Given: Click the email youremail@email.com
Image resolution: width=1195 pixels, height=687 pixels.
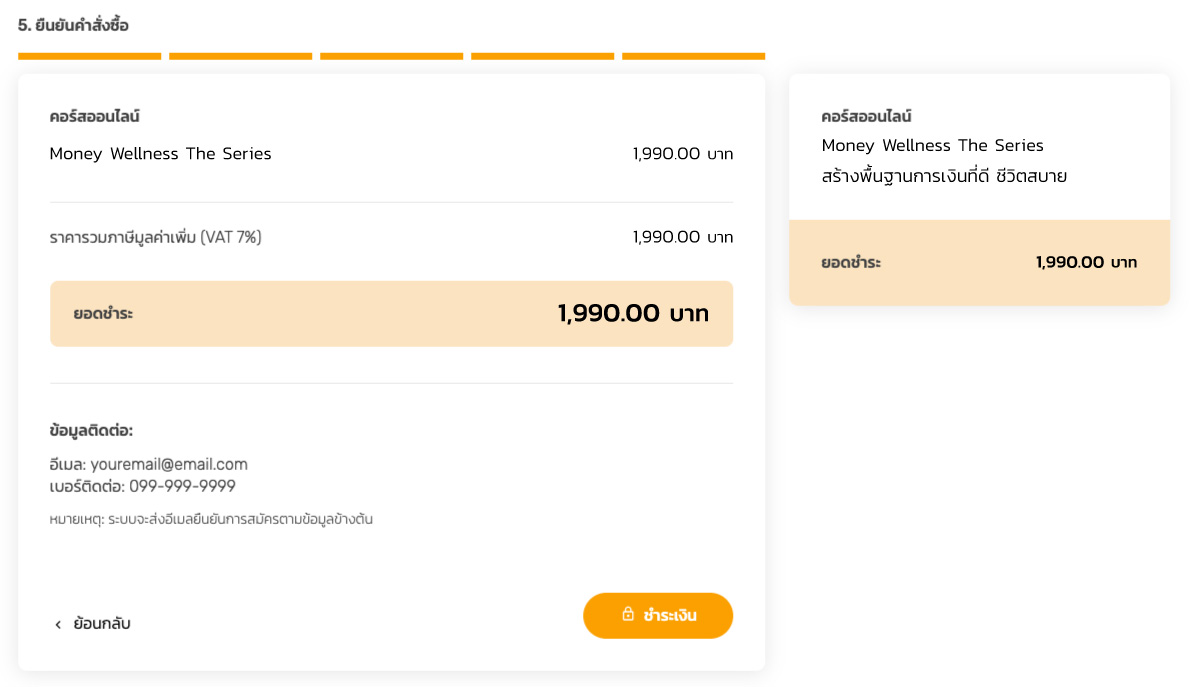Looking at the screenshot, I should (x=168, y=464).
